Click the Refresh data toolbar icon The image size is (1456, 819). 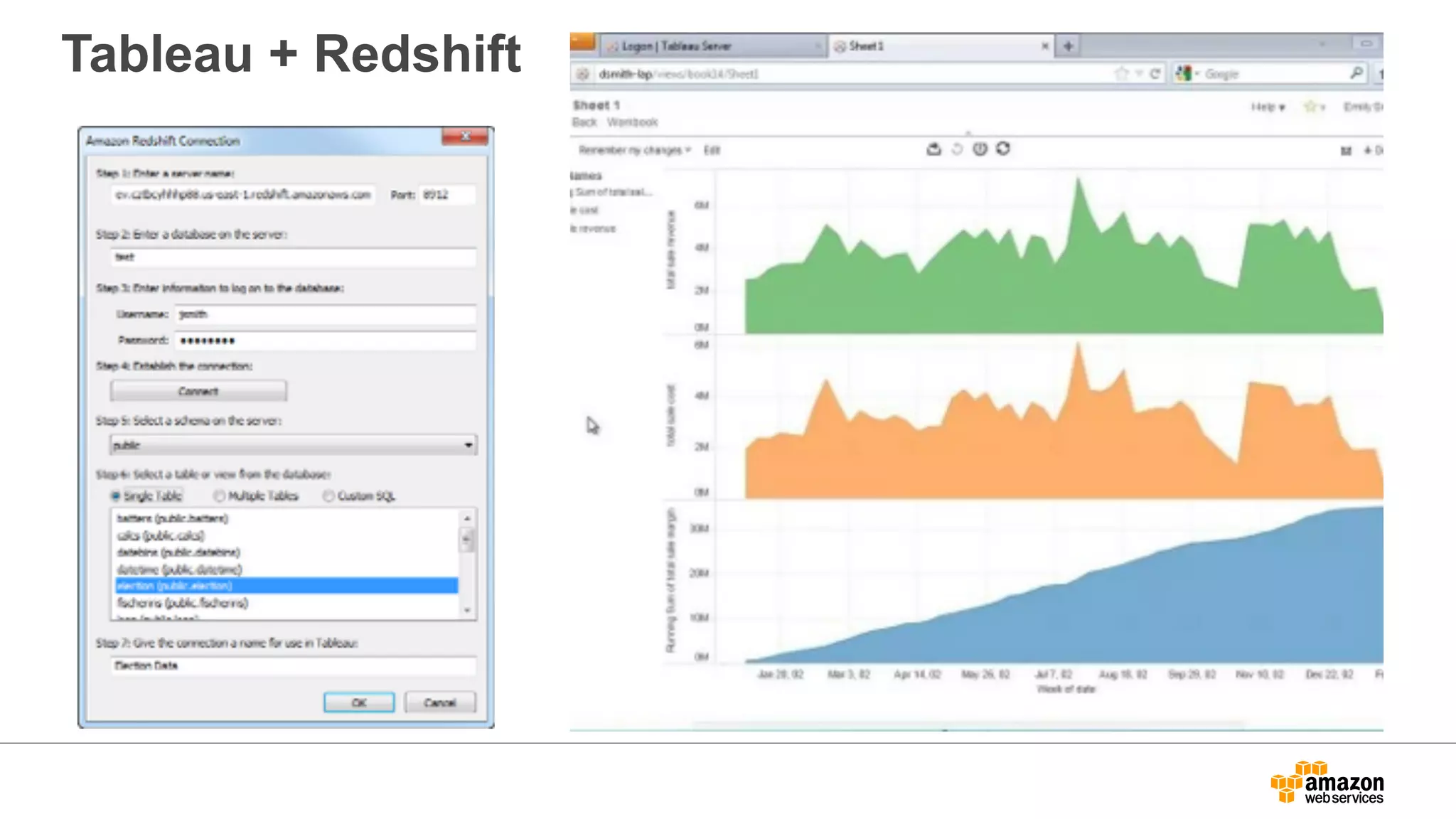click(x=1003, y=149)
